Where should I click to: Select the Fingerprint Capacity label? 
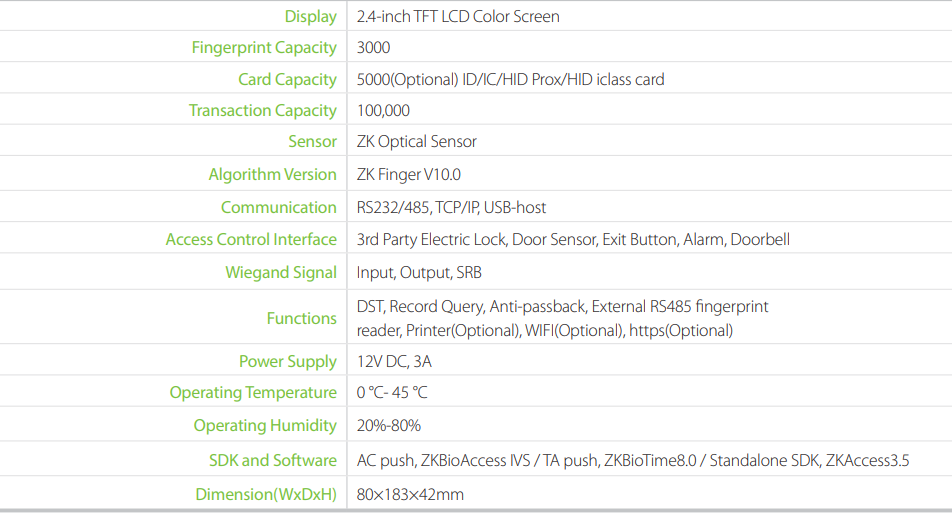264,47
